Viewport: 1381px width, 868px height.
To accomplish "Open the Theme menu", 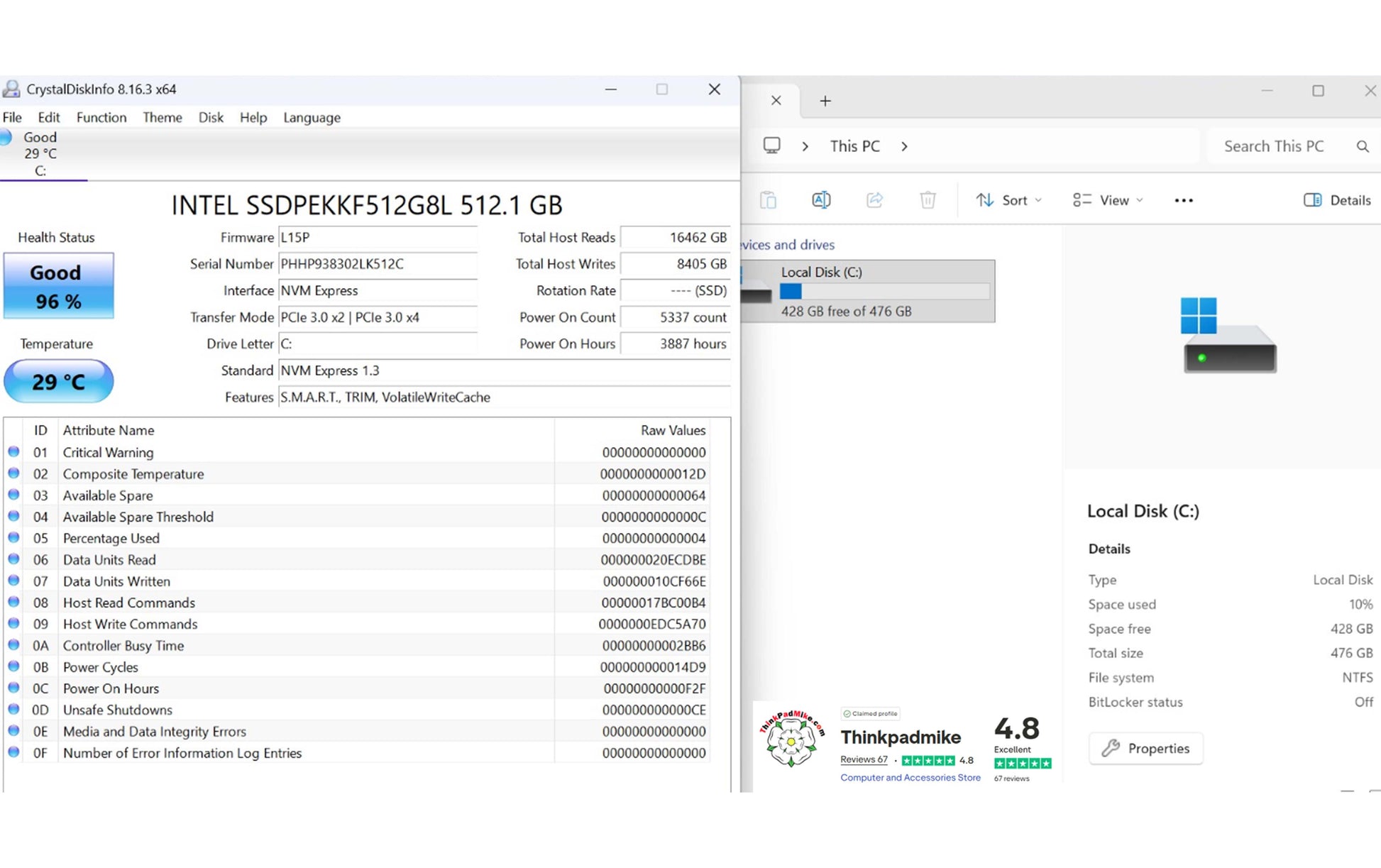I will (162, 117).
